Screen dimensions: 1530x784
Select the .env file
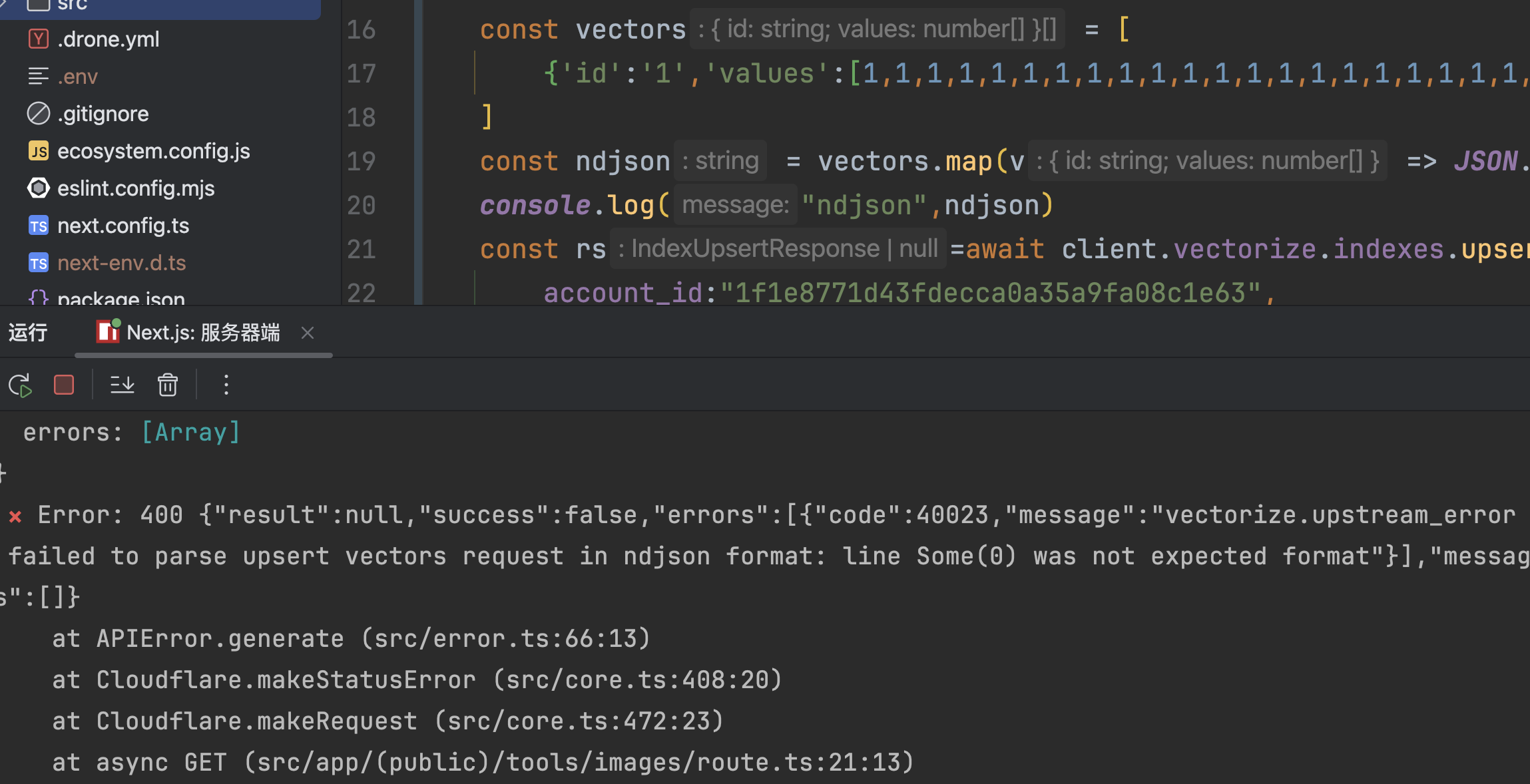point(77,77)
